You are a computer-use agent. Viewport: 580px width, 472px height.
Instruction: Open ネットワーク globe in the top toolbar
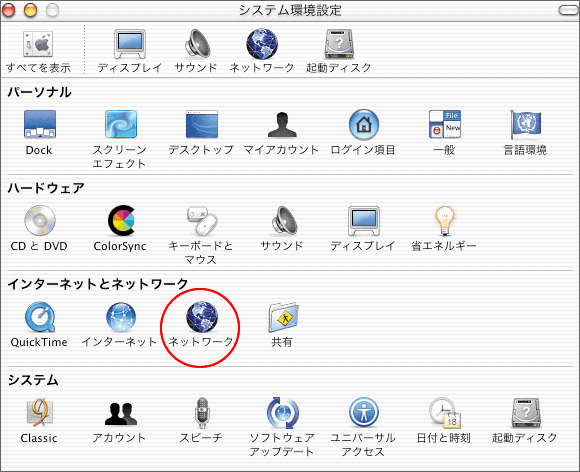pyautogui.click(x=262, y=44)
